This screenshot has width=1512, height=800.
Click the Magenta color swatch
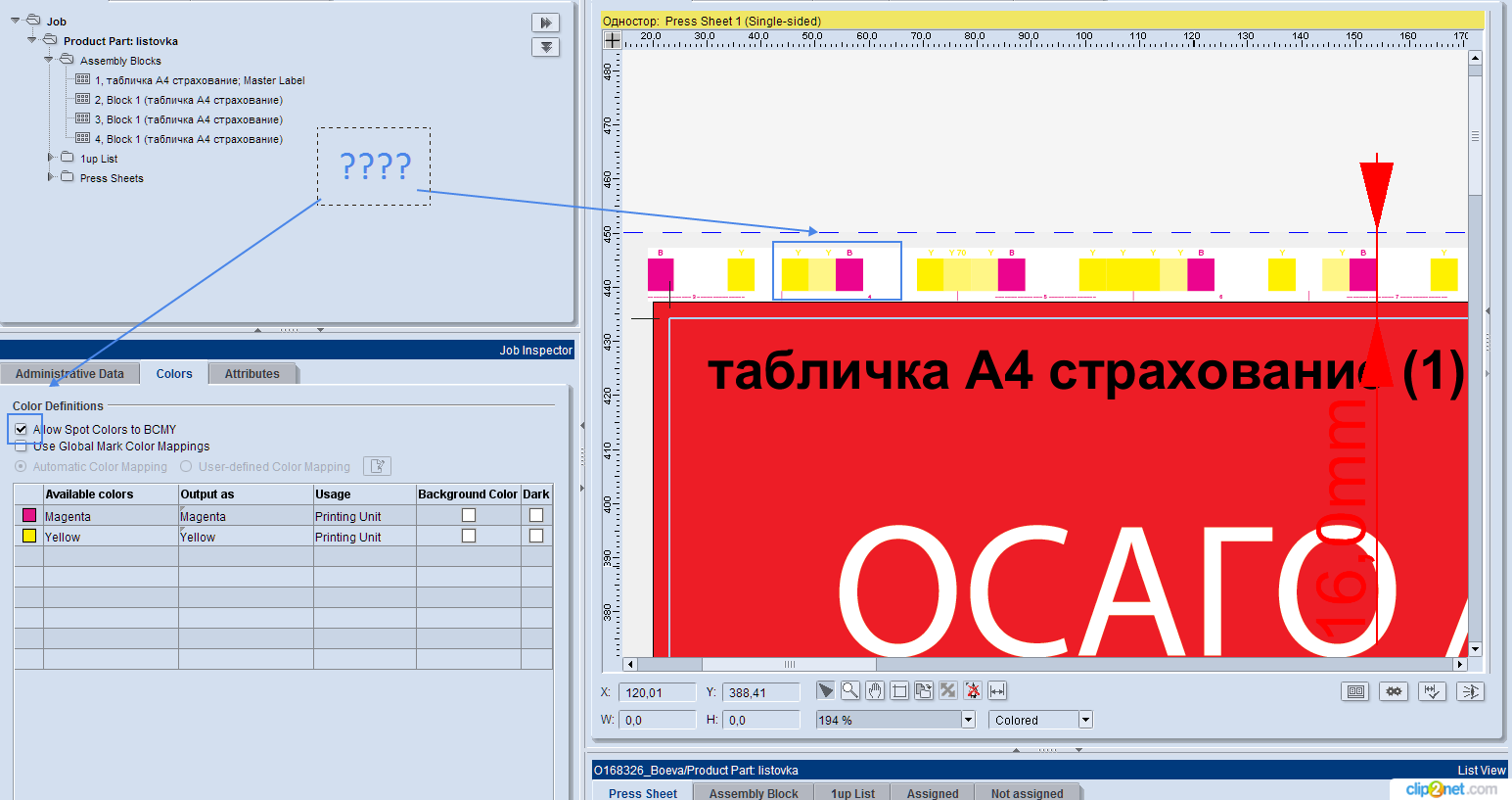pos(29,515)
